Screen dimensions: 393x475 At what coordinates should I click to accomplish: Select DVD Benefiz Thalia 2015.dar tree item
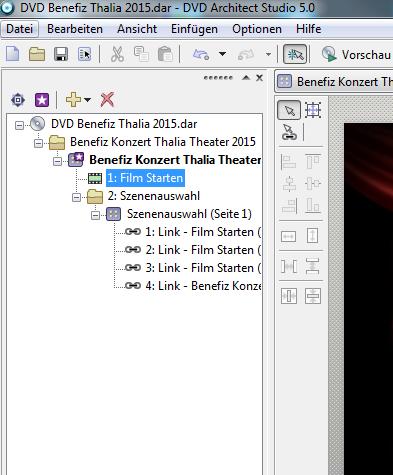pyautogui.click(x=124, y=124)
